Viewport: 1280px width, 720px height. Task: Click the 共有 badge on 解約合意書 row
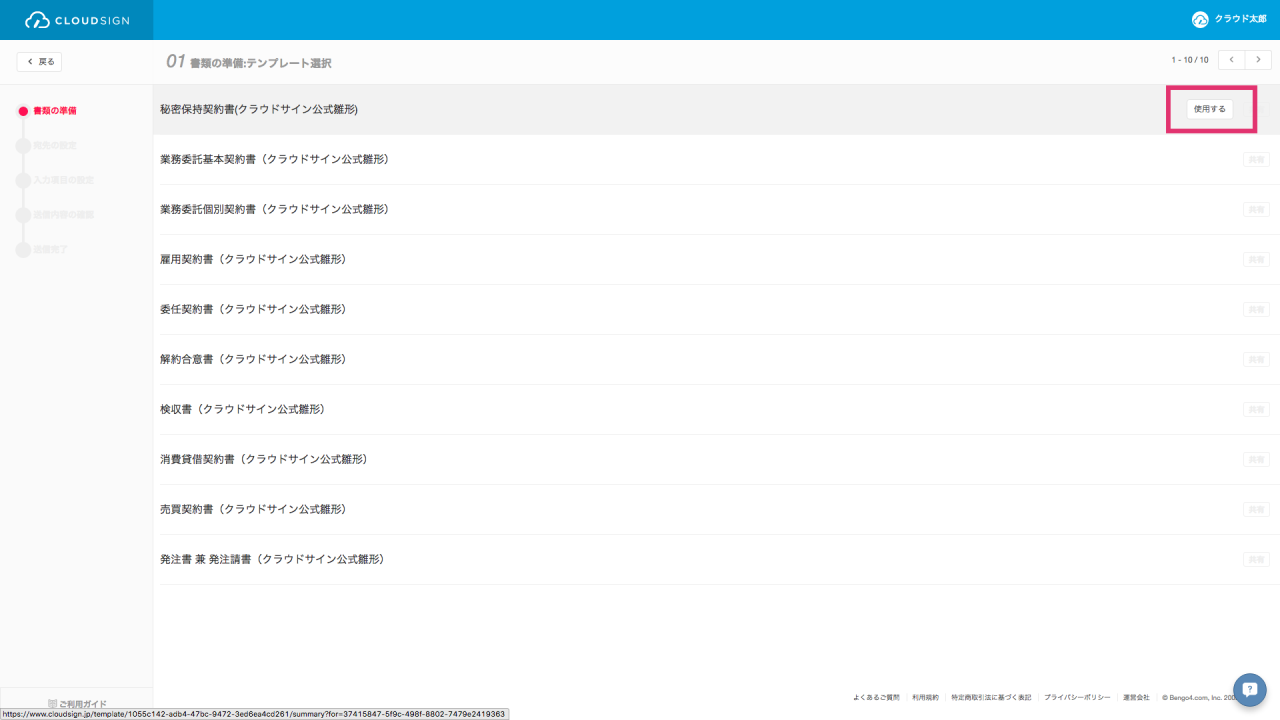[x=1256, y=359]
